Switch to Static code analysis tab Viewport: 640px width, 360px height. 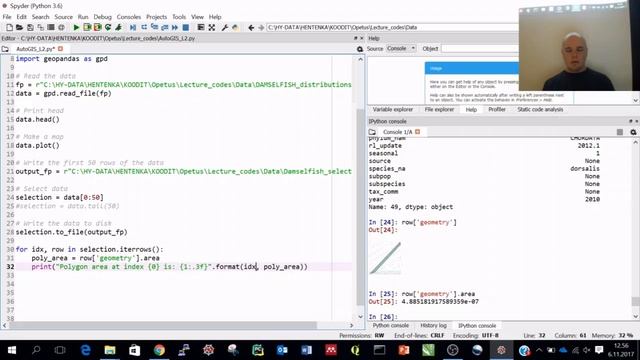tap(540, 109)
